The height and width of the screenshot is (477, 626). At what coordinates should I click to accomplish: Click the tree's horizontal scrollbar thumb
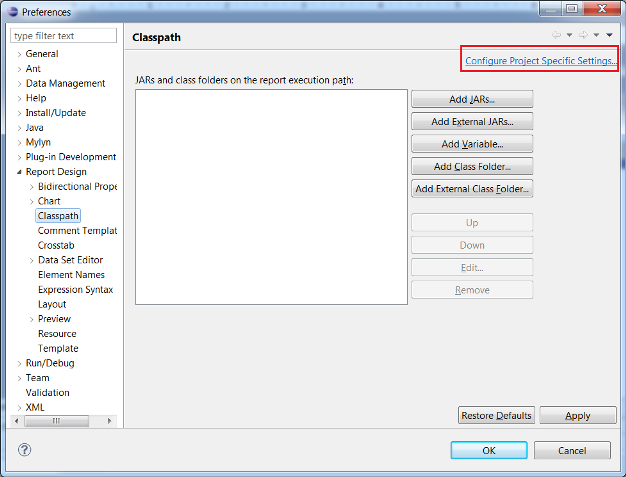pos(56,421)
